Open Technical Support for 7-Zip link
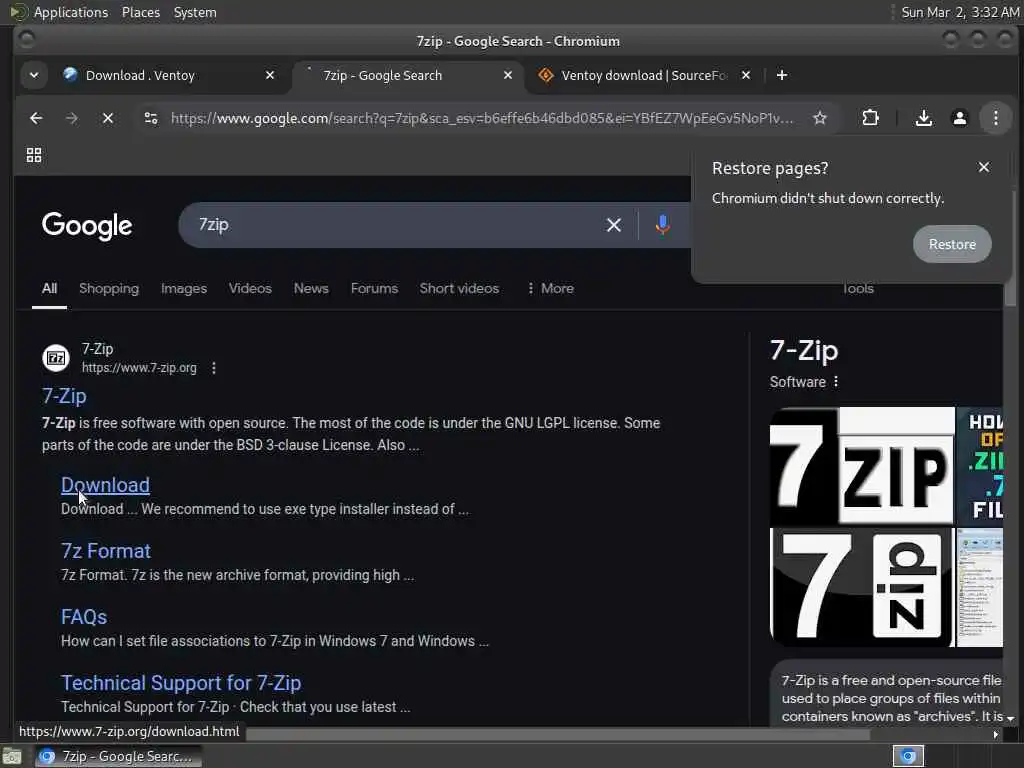 (x=181, y=683)
